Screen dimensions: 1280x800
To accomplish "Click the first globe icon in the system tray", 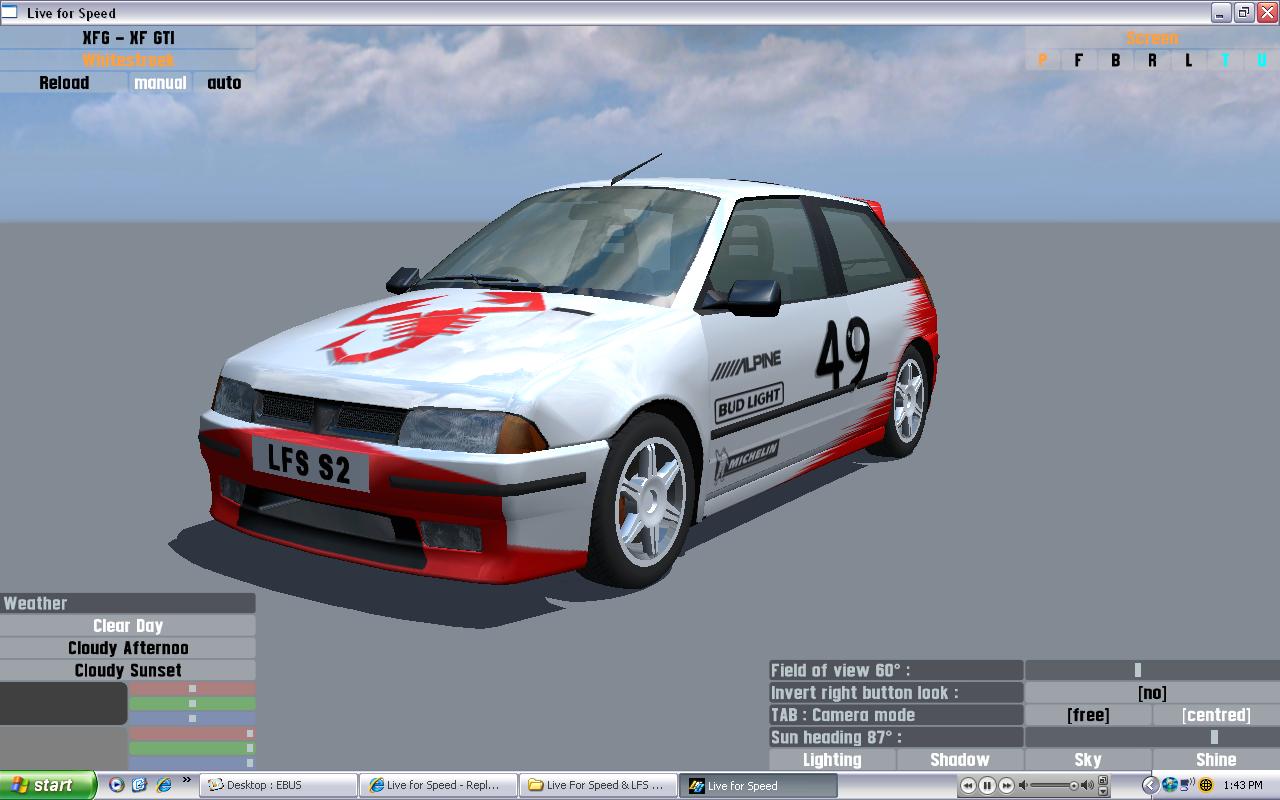I will coord(1169,786).
